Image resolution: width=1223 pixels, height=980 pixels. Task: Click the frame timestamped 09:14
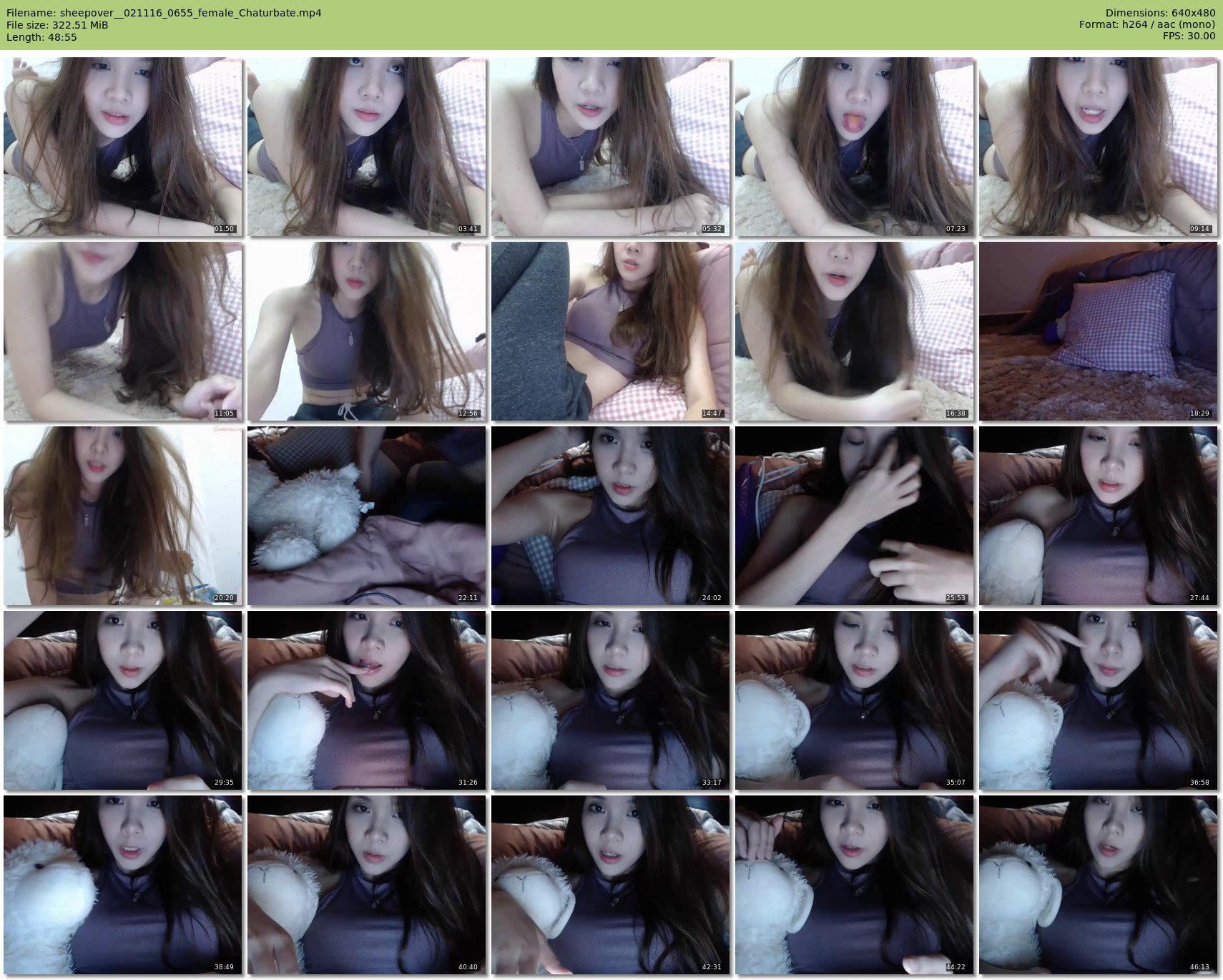(x=1098, y=147)
